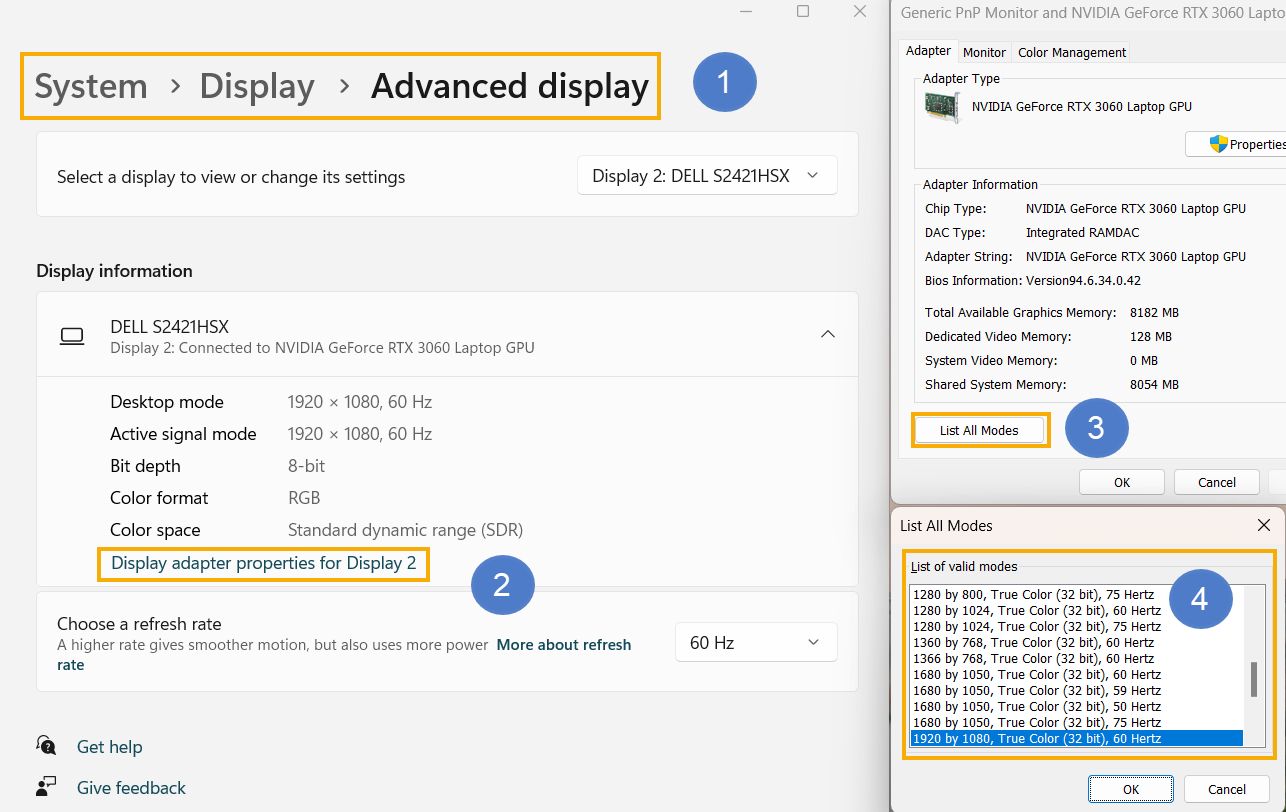
Task: Click the Get help headset icon
Action: click(46, 746)
